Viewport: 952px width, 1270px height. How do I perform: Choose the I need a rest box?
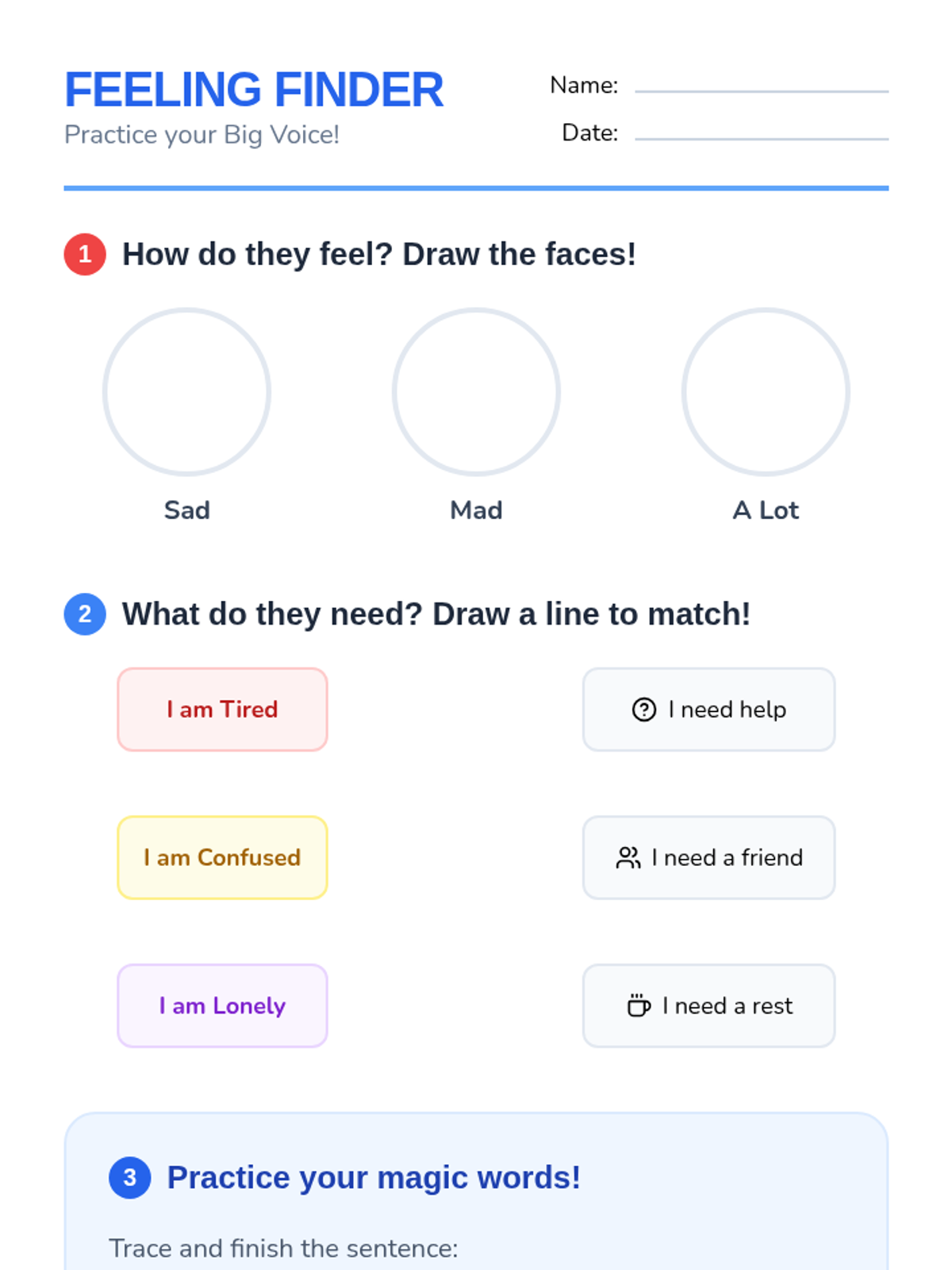(x=709, y=1006)
